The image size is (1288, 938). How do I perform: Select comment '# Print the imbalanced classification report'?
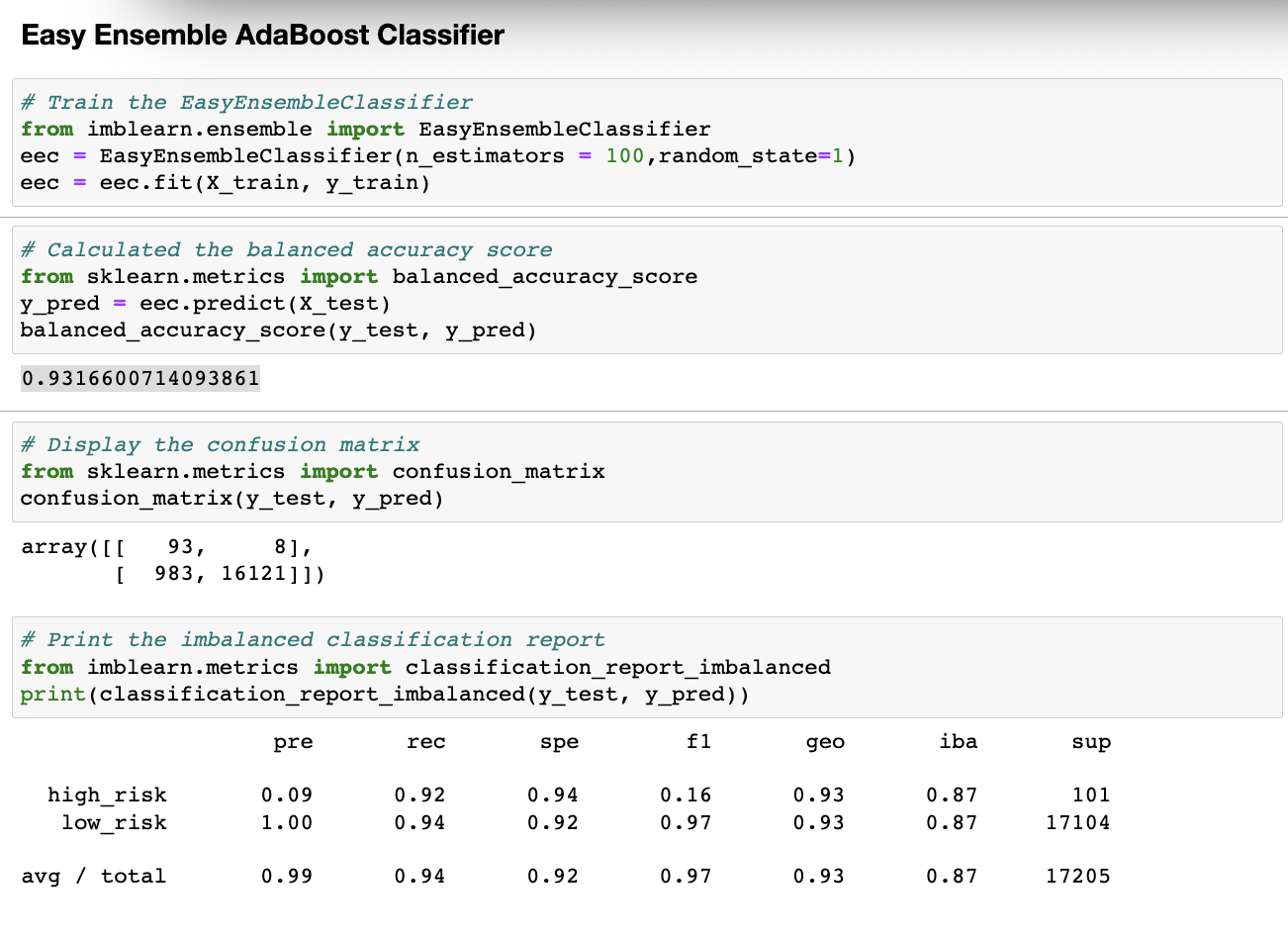313,640
